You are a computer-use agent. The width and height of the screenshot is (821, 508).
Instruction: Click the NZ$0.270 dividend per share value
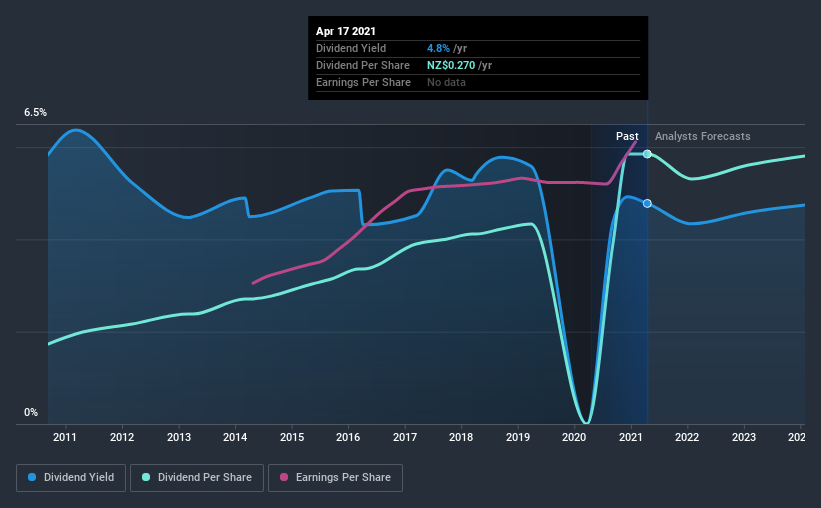pos(451,65)
